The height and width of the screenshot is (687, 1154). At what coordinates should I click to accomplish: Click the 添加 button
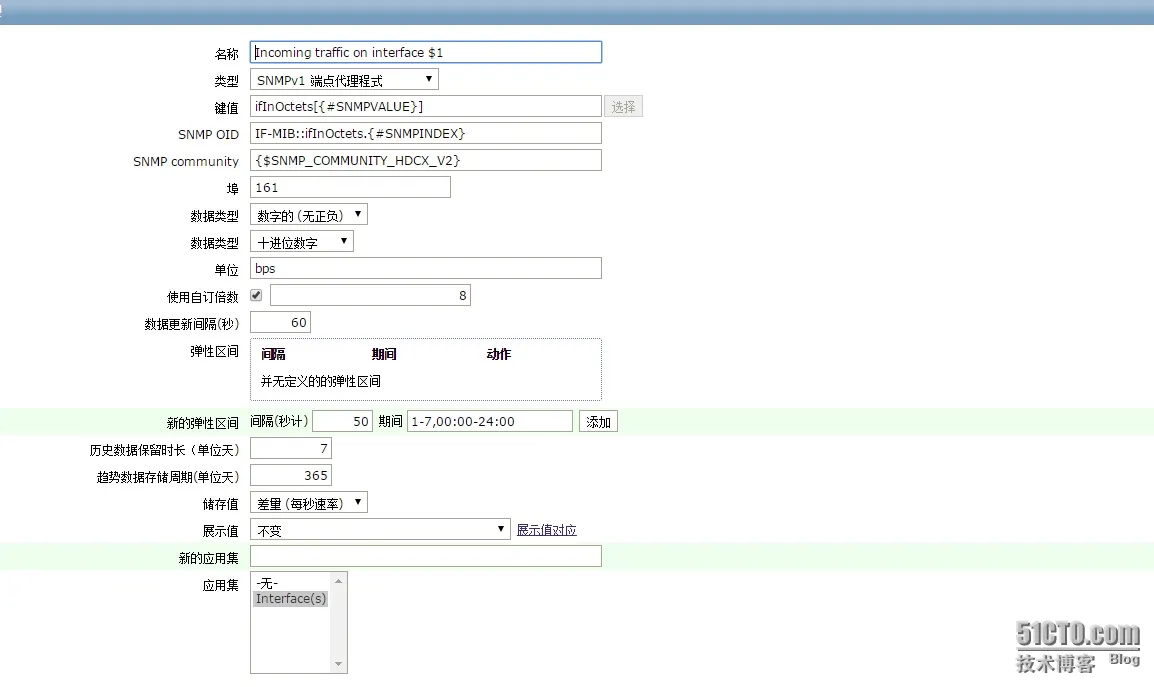pos(598,422)
